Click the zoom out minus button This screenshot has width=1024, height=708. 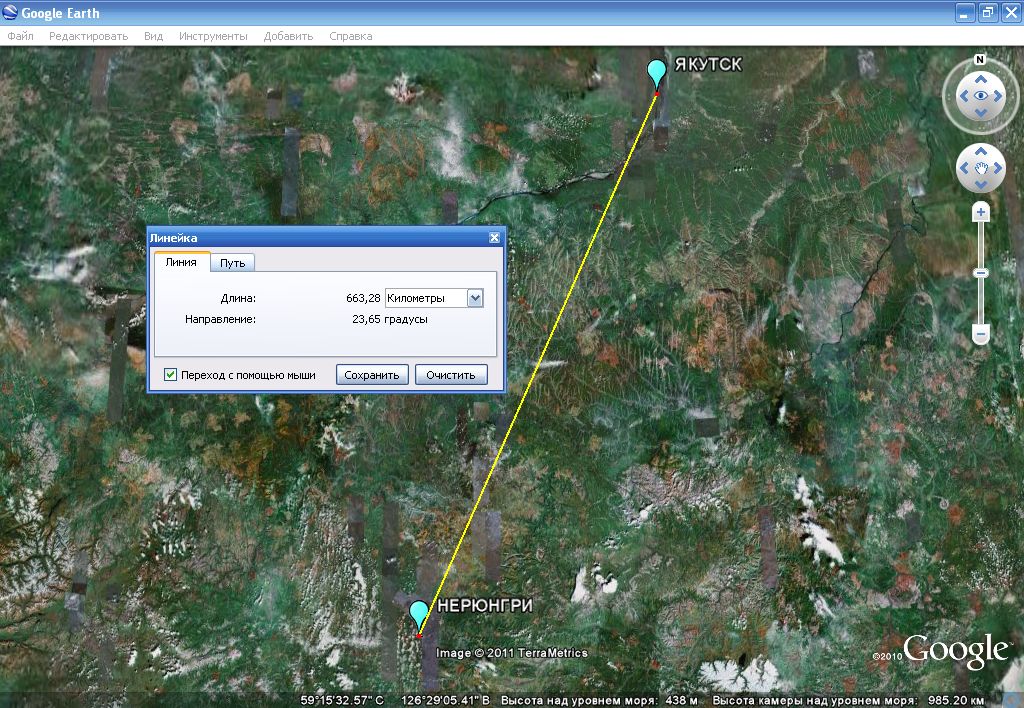click(x=981, y=333)
